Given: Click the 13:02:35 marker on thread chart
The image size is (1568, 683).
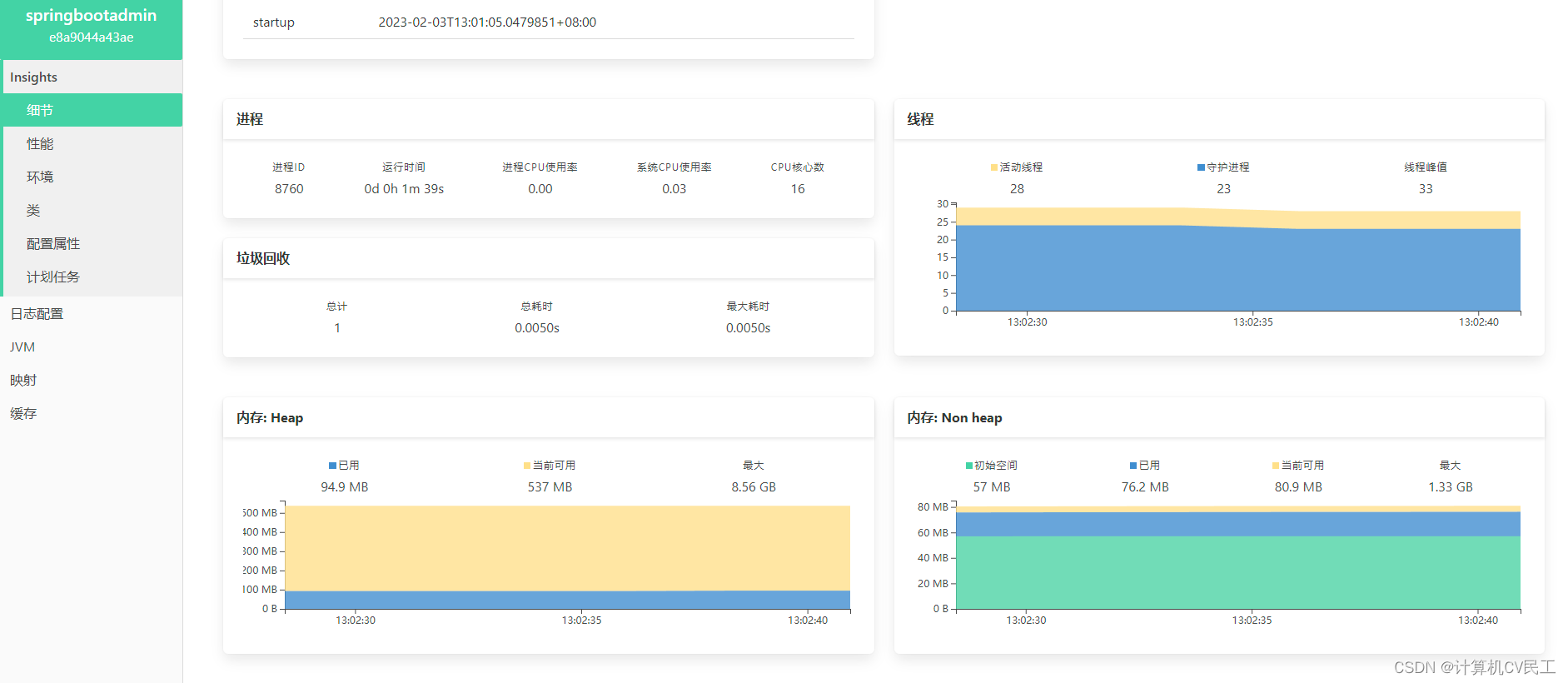Looking at the screenshot, I should tap(1252, 322).
